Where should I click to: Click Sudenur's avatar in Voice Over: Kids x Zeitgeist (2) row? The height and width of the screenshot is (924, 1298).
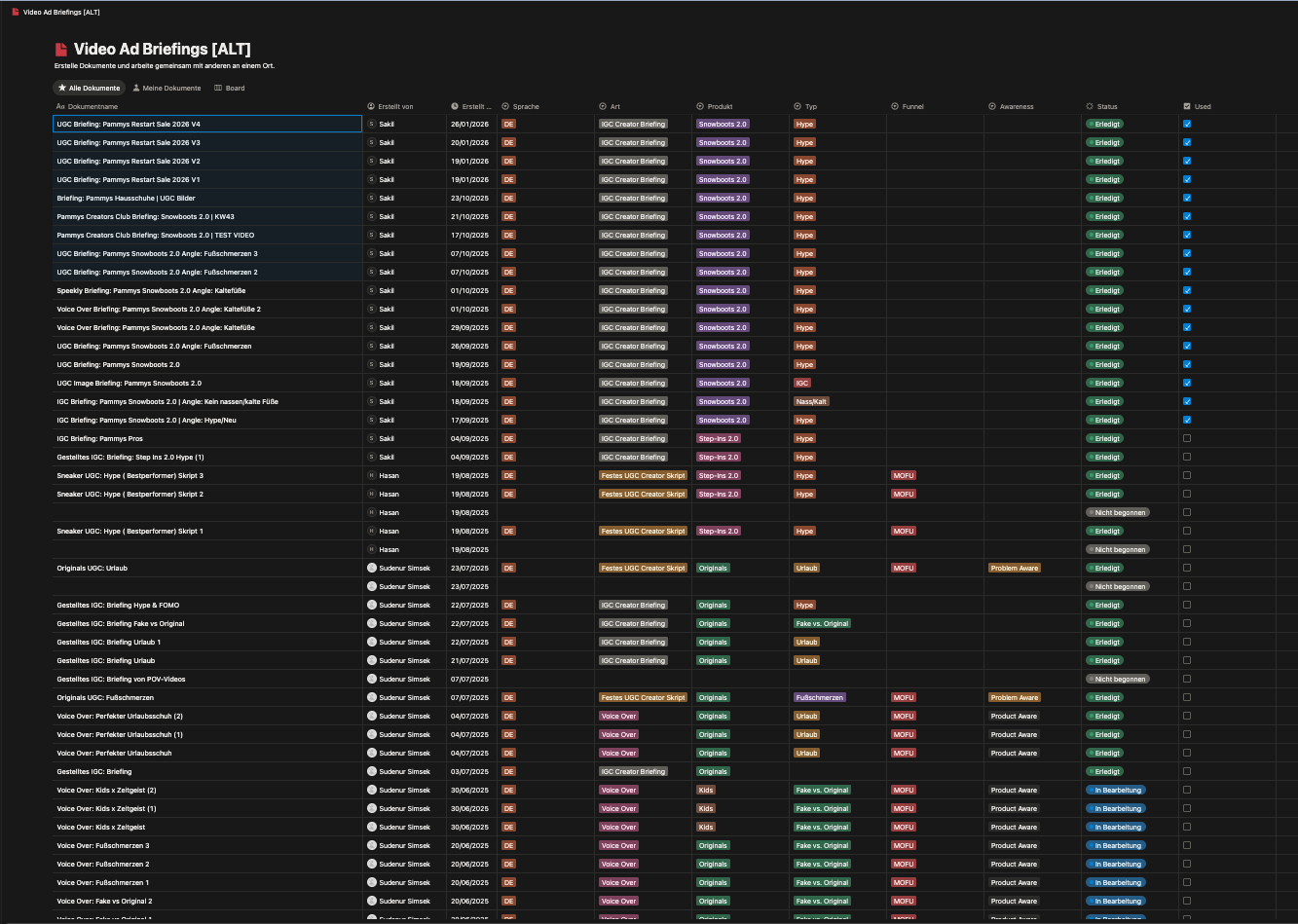point(371,790)
